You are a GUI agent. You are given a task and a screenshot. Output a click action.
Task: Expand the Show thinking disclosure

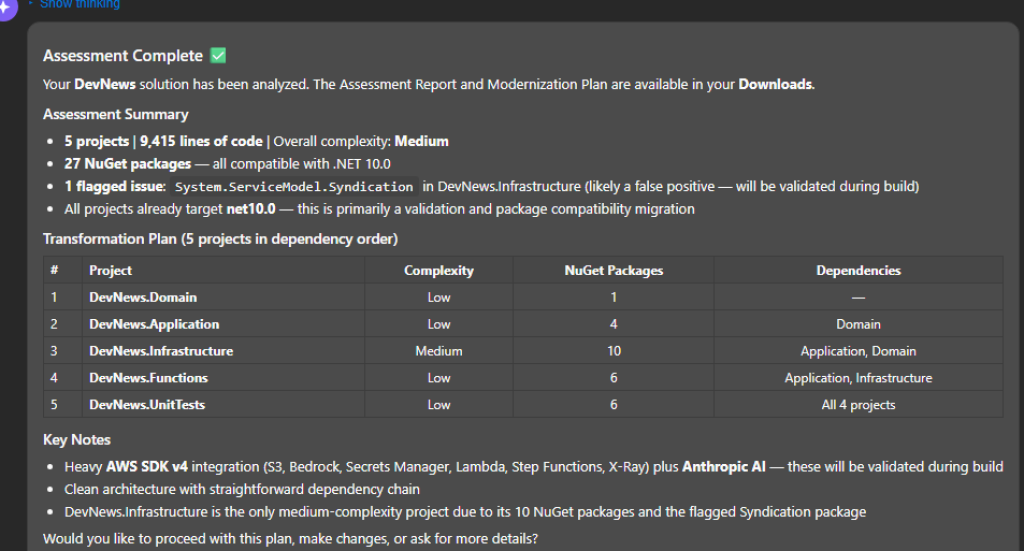[x=74, y=4]
